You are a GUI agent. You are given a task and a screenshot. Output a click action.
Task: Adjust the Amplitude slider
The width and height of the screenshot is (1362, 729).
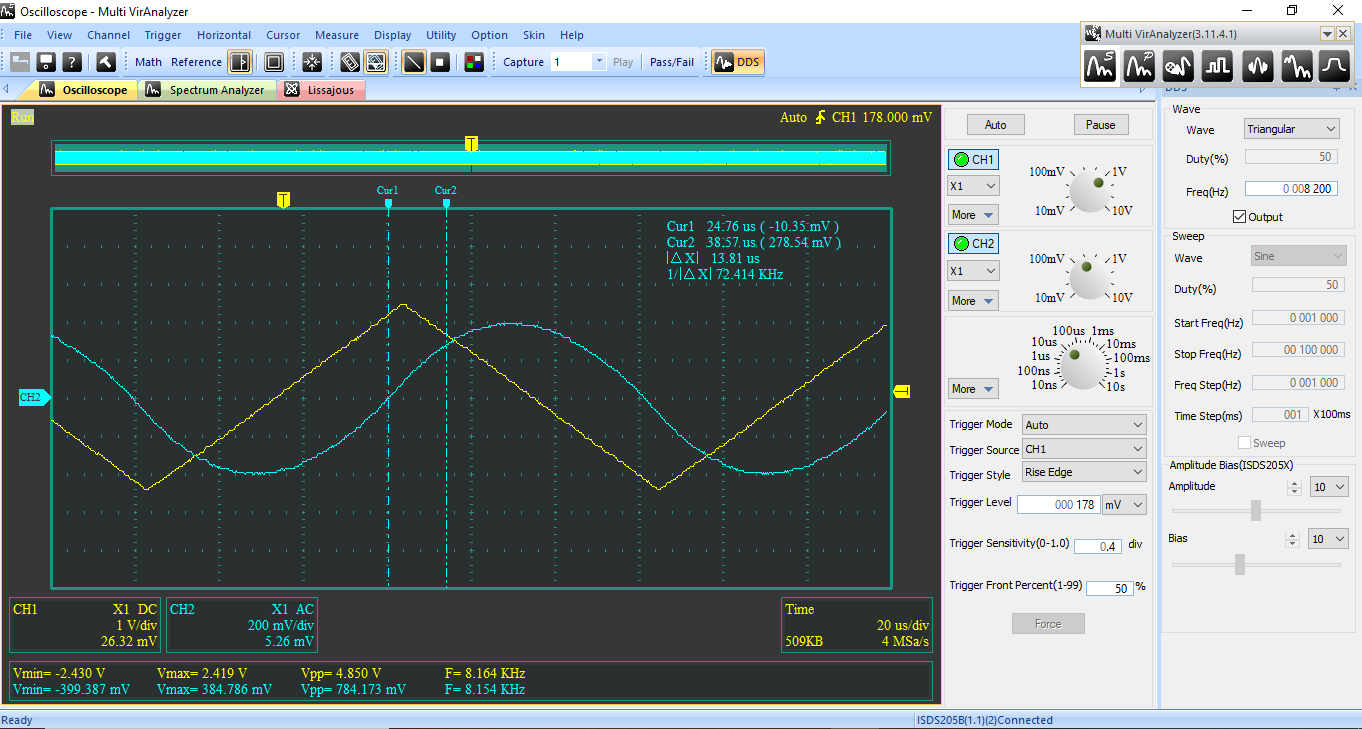[x=1256, y=510]
